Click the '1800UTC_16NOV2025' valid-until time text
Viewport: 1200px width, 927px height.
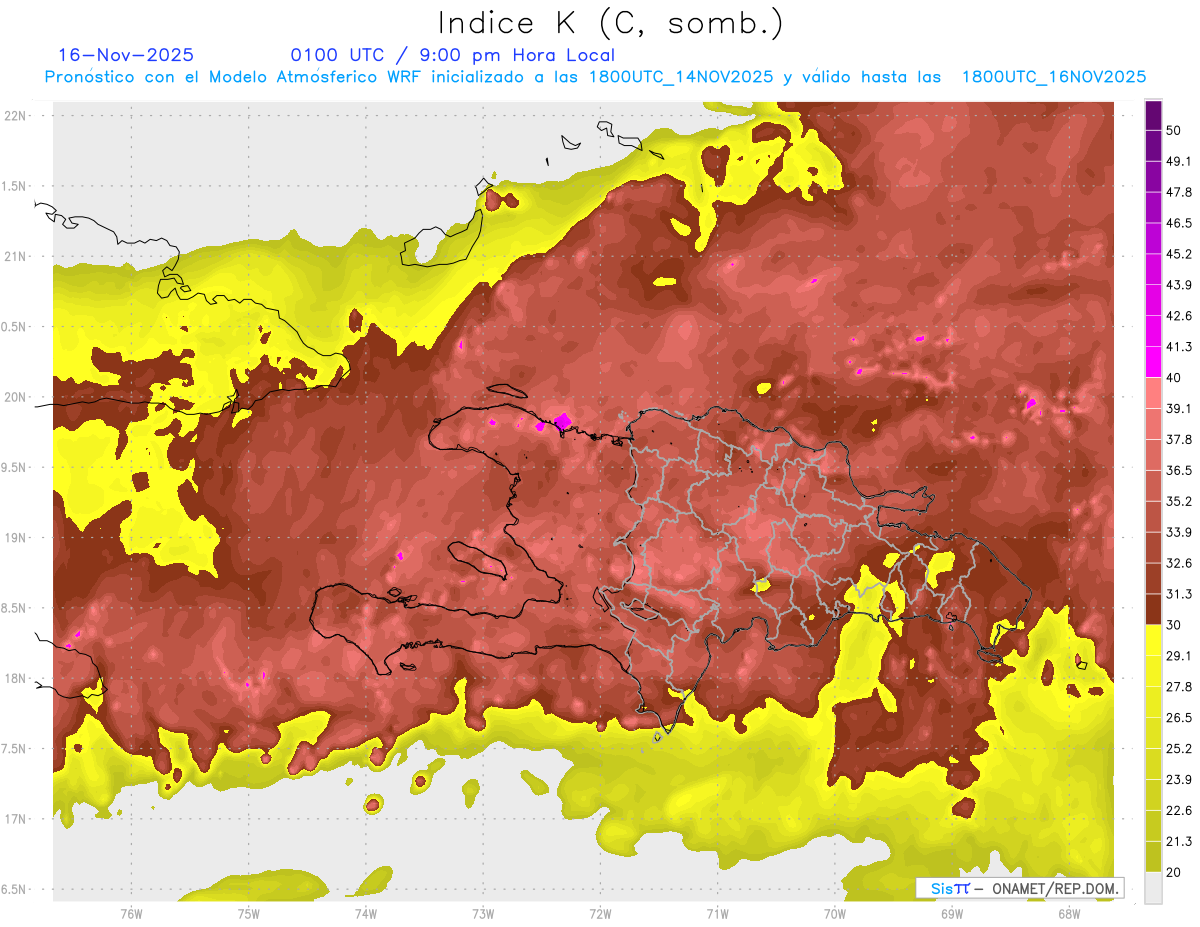click(x=1054, y=77)
